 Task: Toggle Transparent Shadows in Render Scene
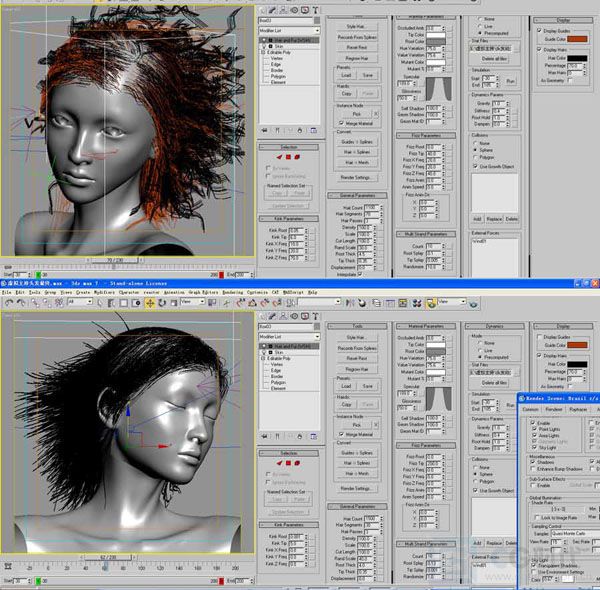(x=534, y=565)
